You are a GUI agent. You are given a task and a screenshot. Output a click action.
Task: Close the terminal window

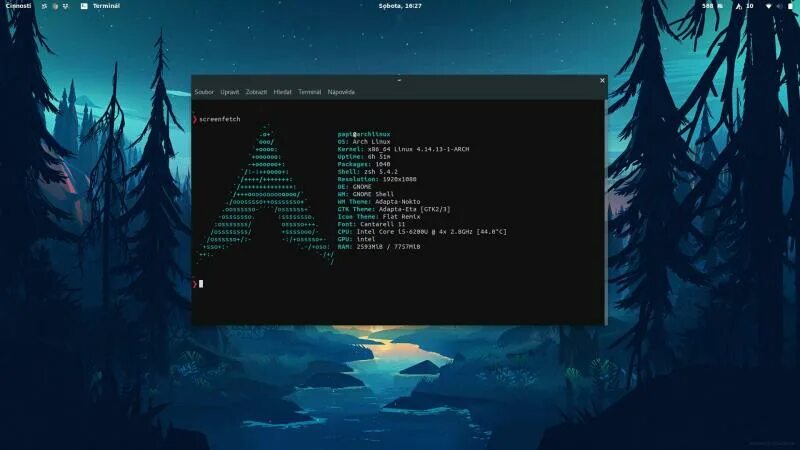(x=602, y=81)
